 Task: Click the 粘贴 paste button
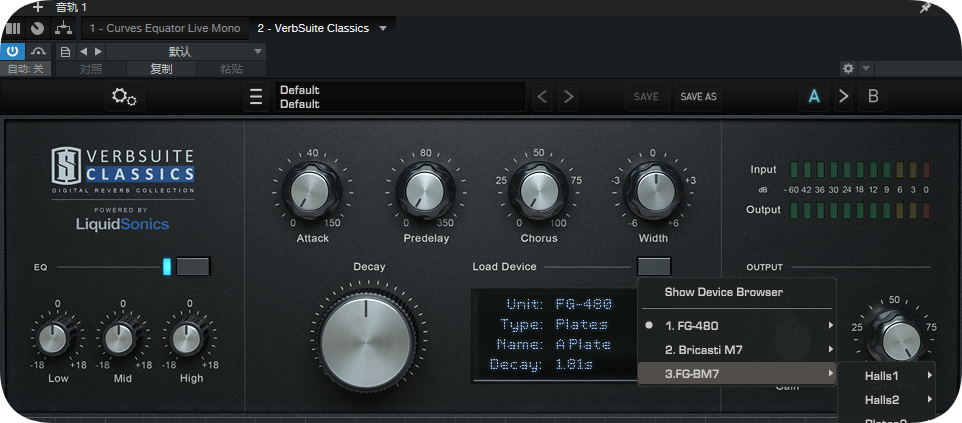pyautogui.click(x=231, y=69)
